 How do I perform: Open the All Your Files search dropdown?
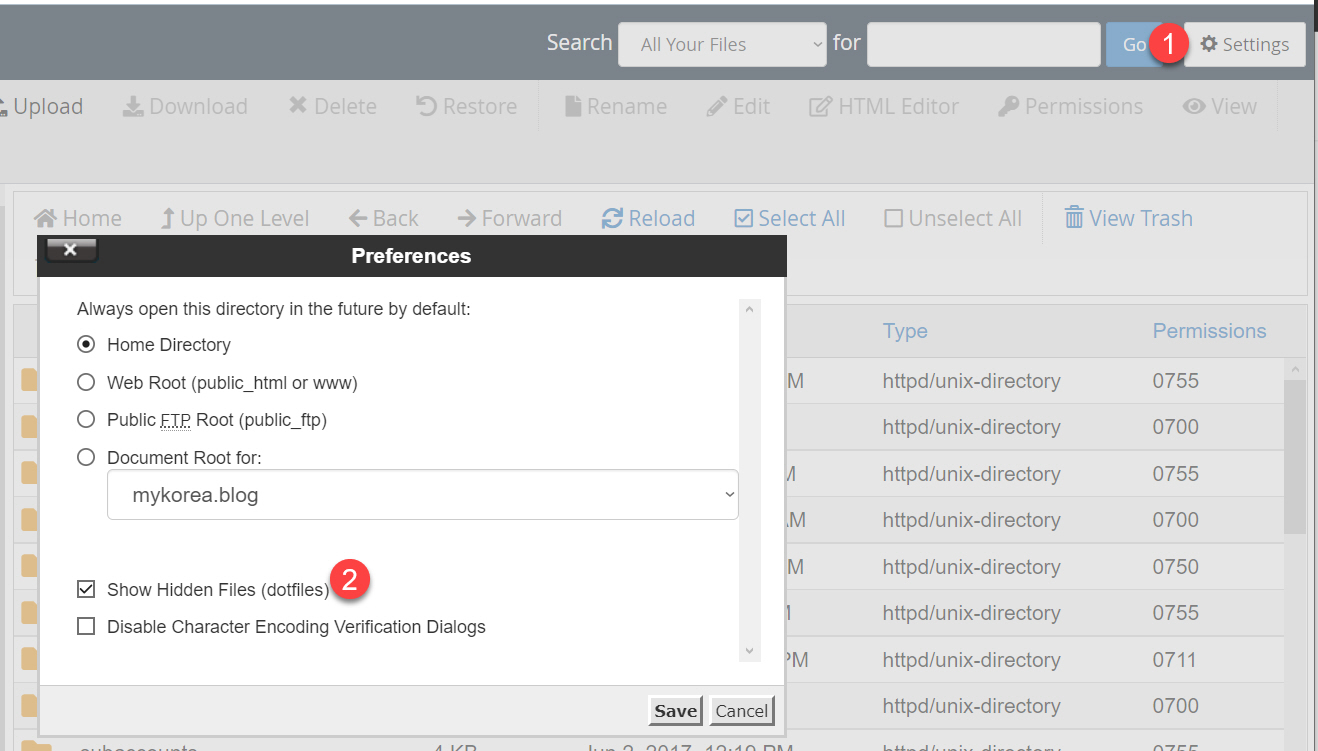click(723, 45)
